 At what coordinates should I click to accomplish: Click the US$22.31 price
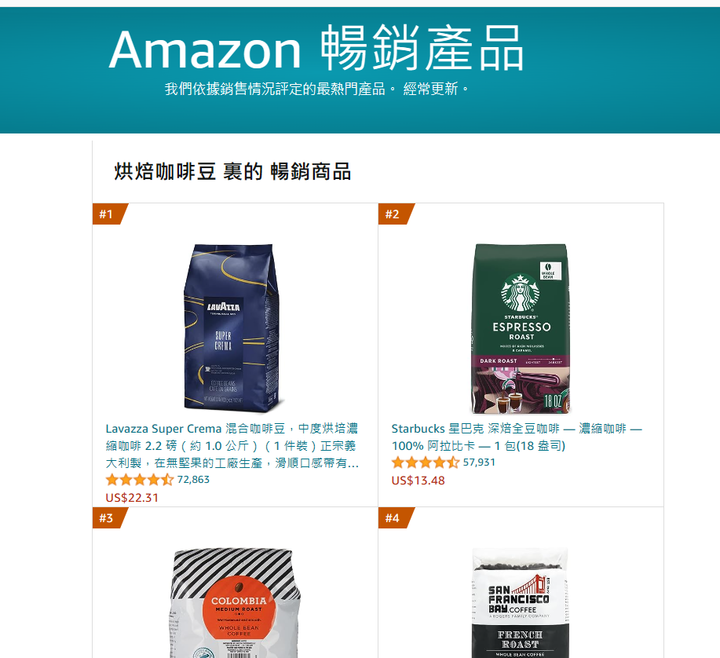point(132,498)
